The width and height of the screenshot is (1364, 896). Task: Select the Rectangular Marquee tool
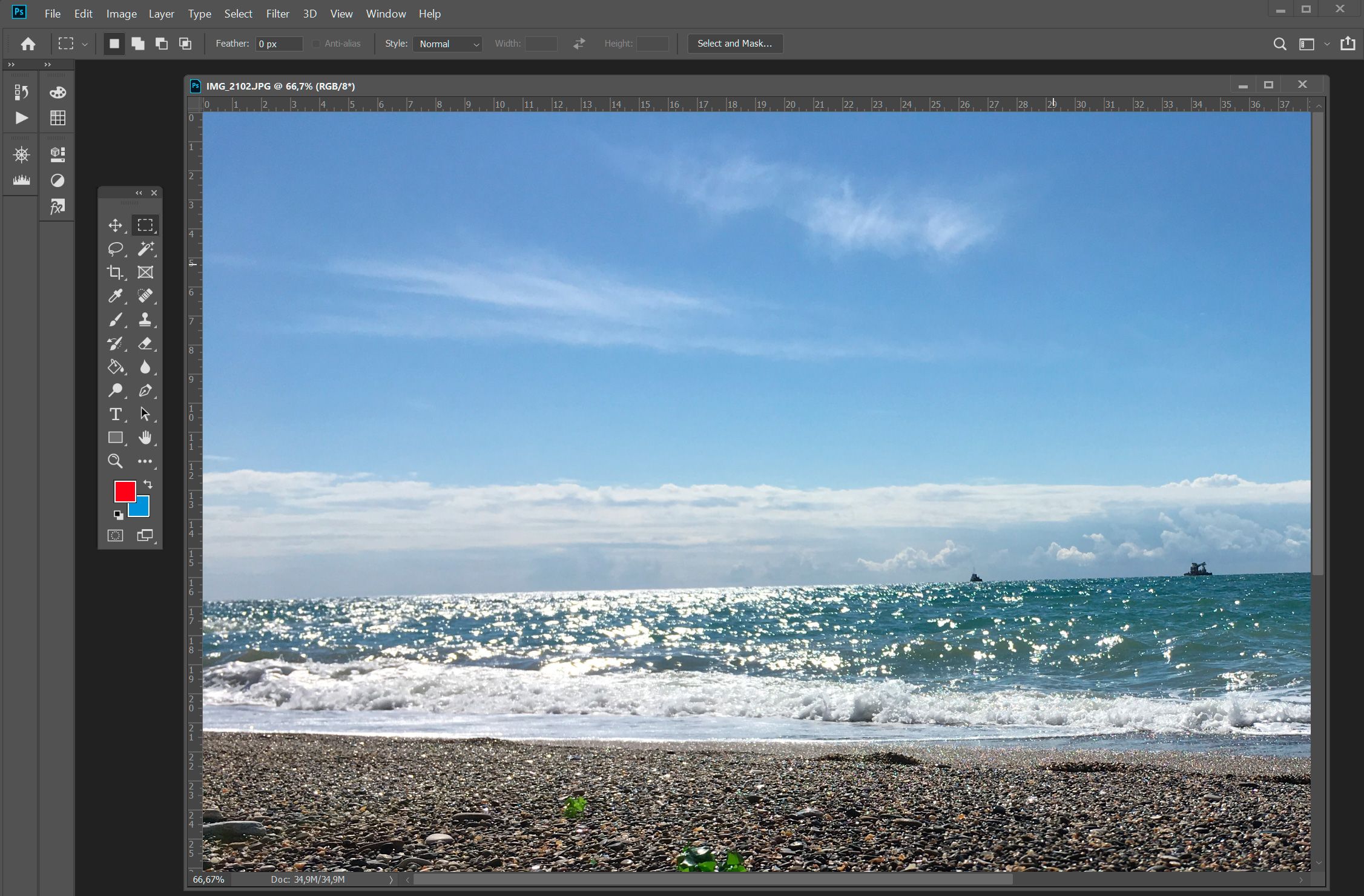point(145,225)
